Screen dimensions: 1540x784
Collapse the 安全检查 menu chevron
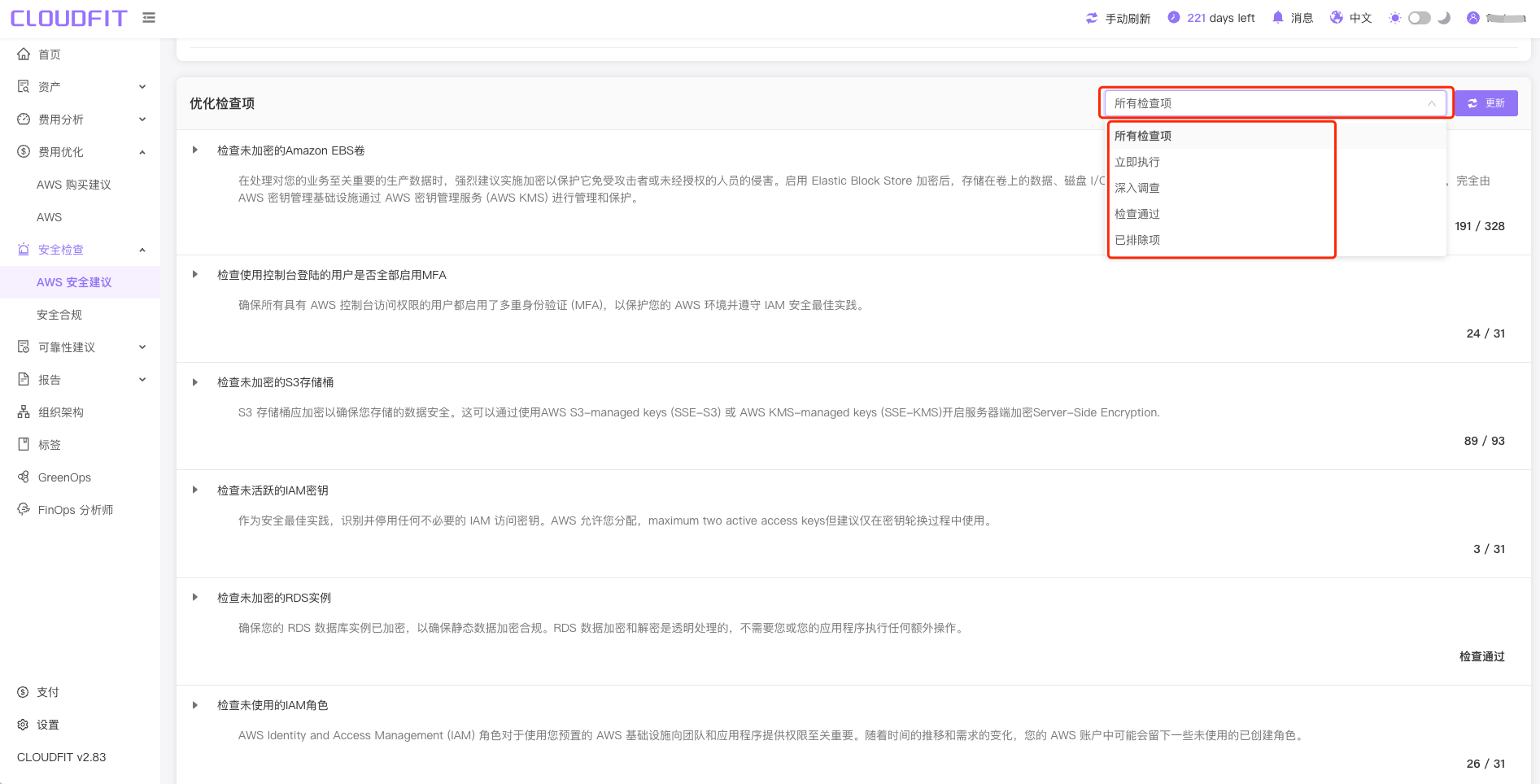point(142,250)
